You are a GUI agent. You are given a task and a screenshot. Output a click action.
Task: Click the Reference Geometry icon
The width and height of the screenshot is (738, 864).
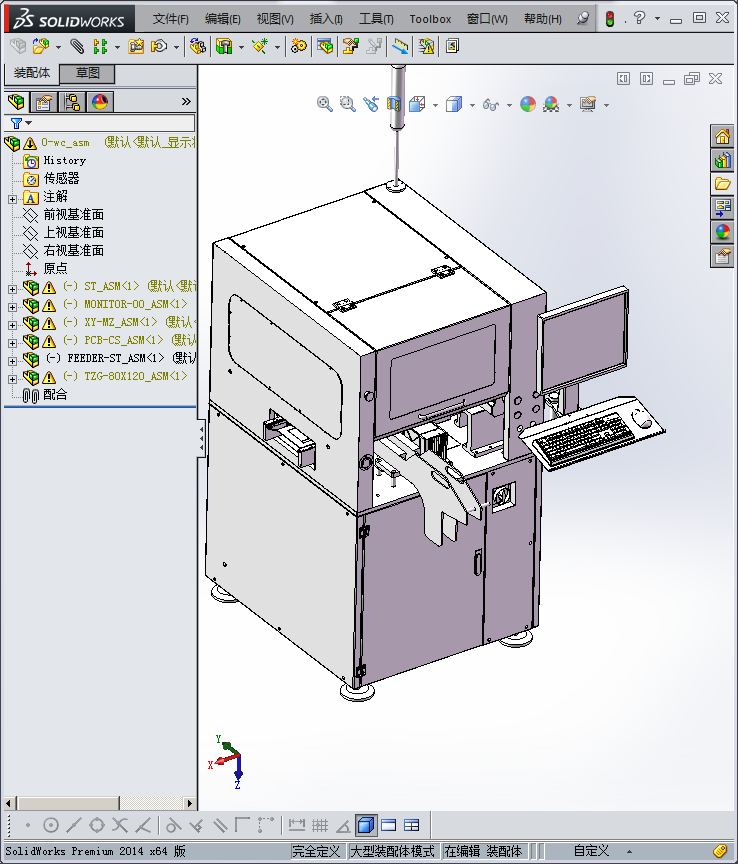pyautogui.click(x=260, y=46)
